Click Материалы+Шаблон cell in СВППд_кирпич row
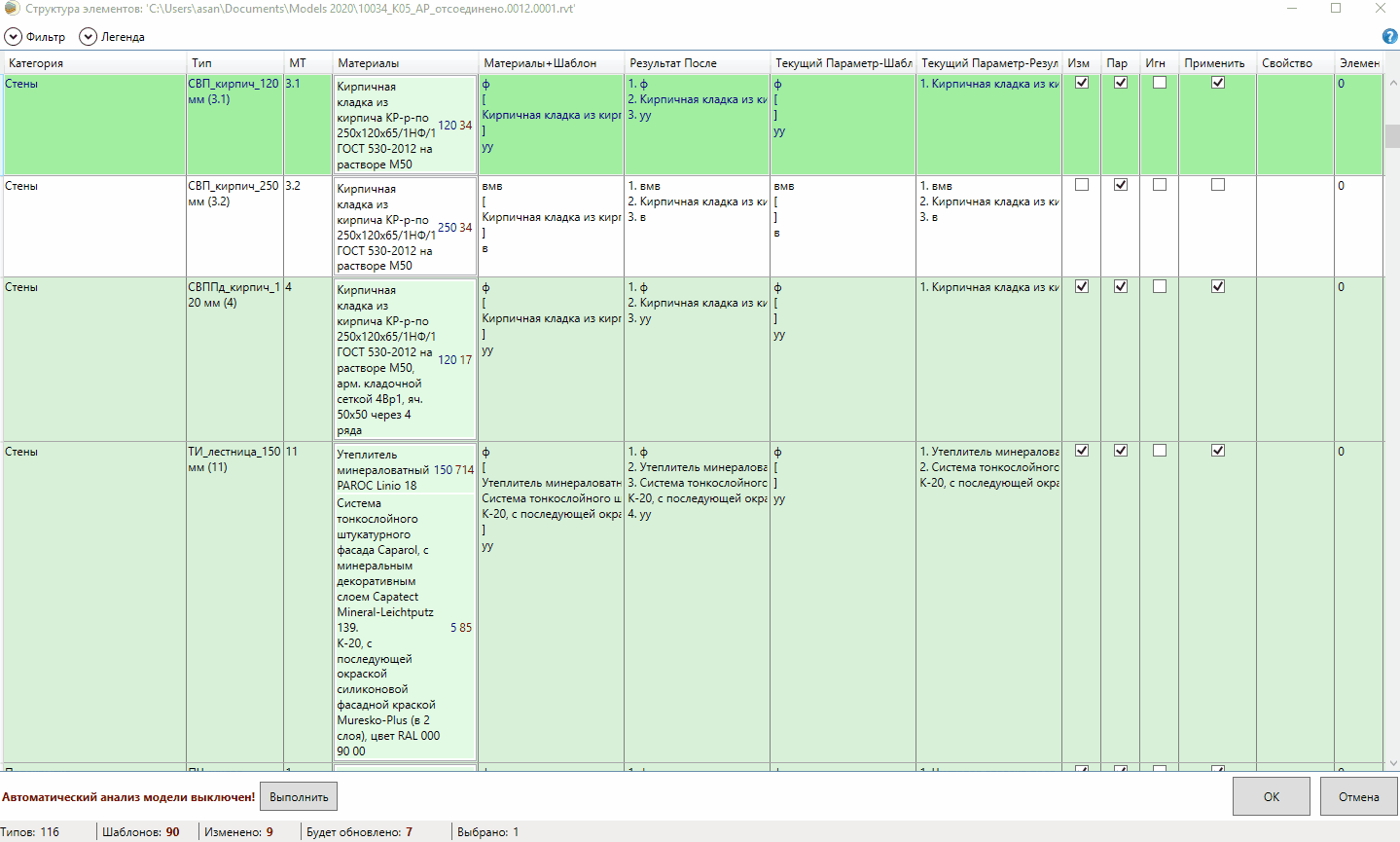 coord(552,359)
